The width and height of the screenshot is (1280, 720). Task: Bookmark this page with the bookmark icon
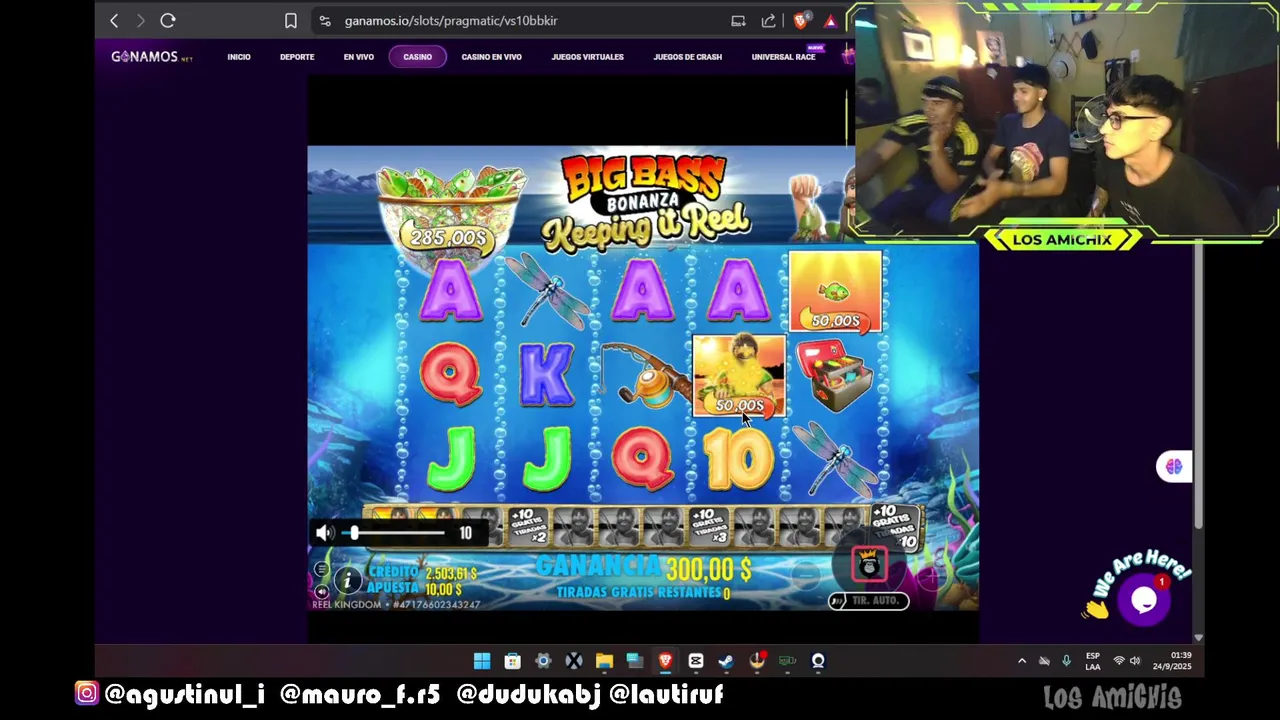[291, 20]
